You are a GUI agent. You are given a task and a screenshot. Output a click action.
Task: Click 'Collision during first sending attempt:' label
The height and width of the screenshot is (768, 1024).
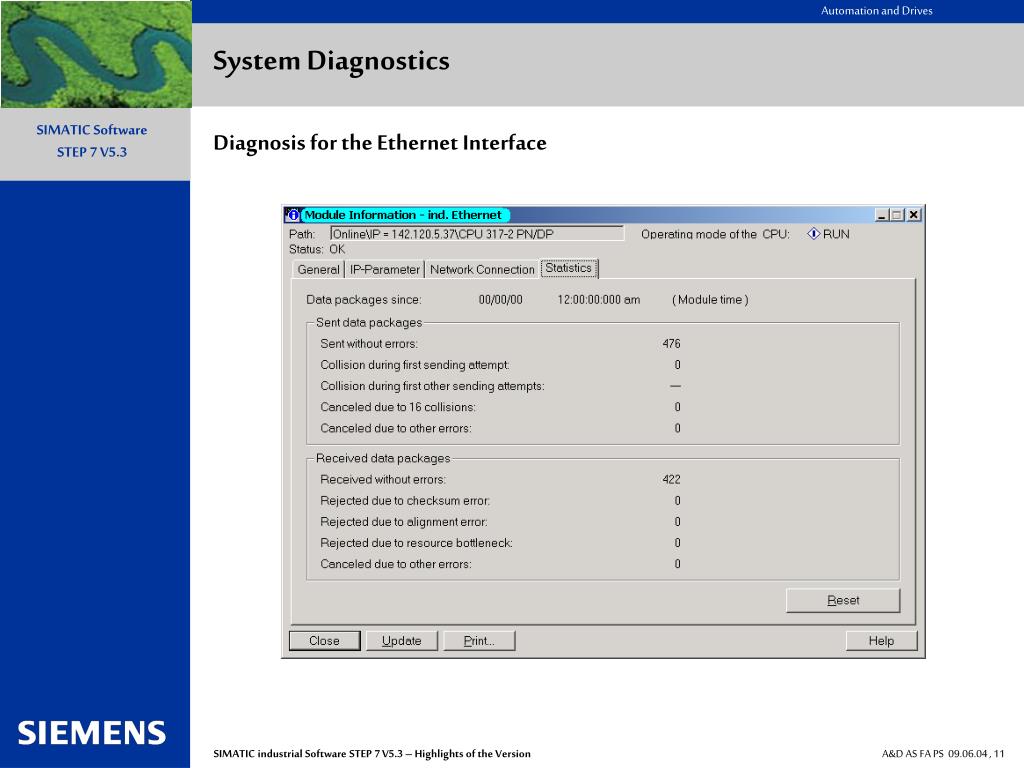click(415, 365)
